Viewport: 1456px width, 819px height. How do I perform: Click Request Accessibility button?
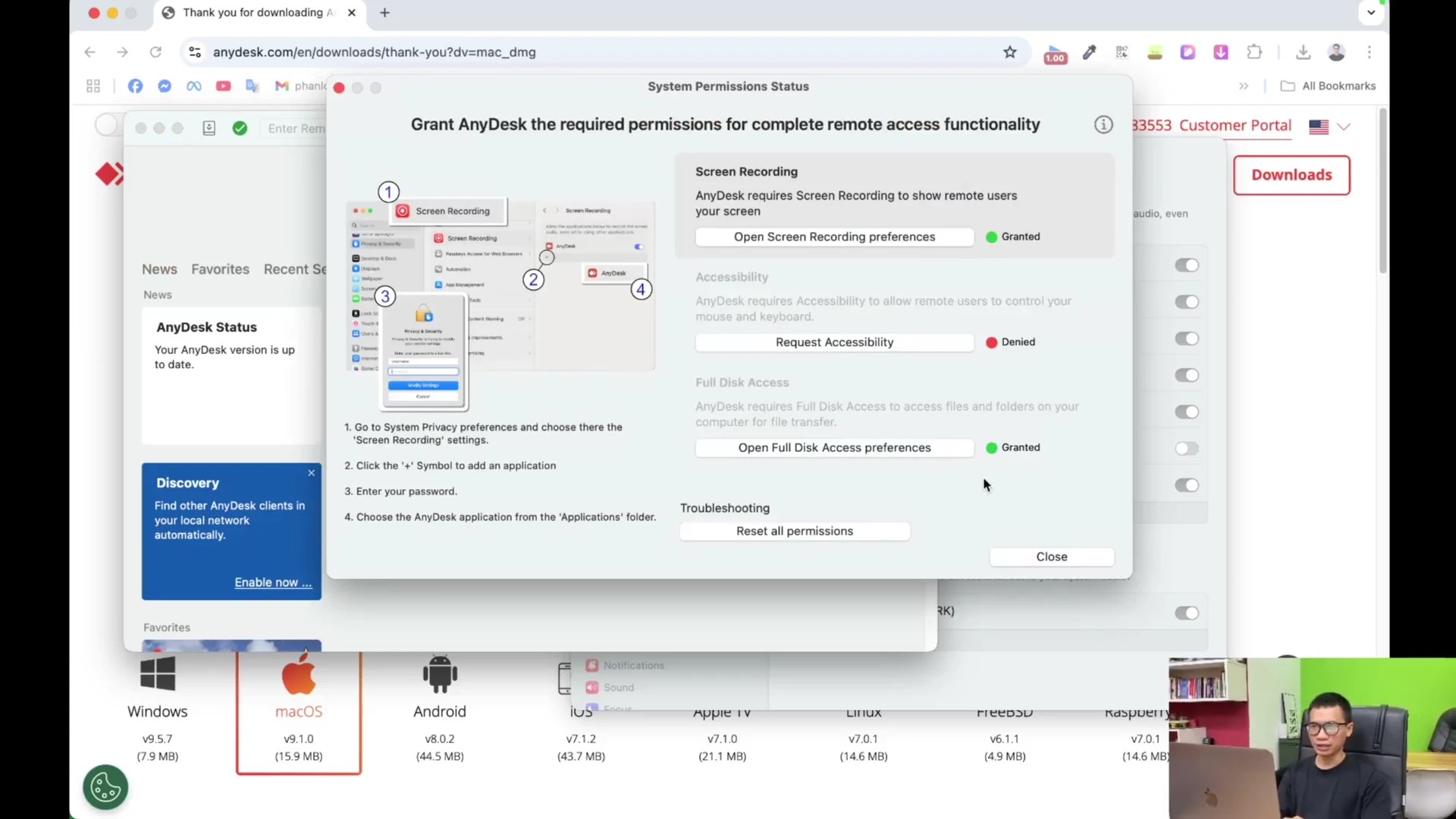(x=834, y=342)
